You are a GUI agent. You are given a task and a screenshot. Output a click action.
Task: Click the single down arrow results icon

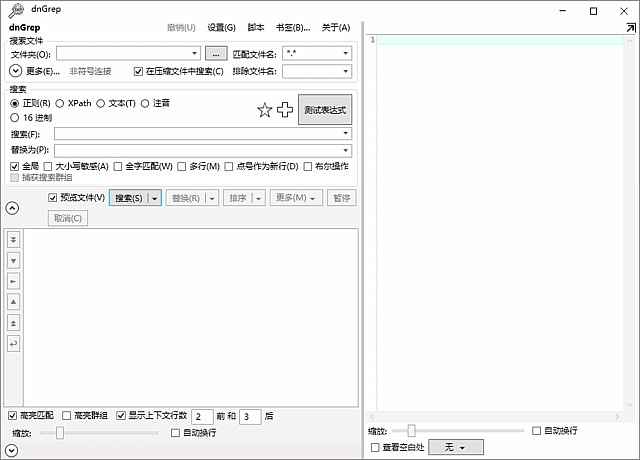[x=13, y=260]
